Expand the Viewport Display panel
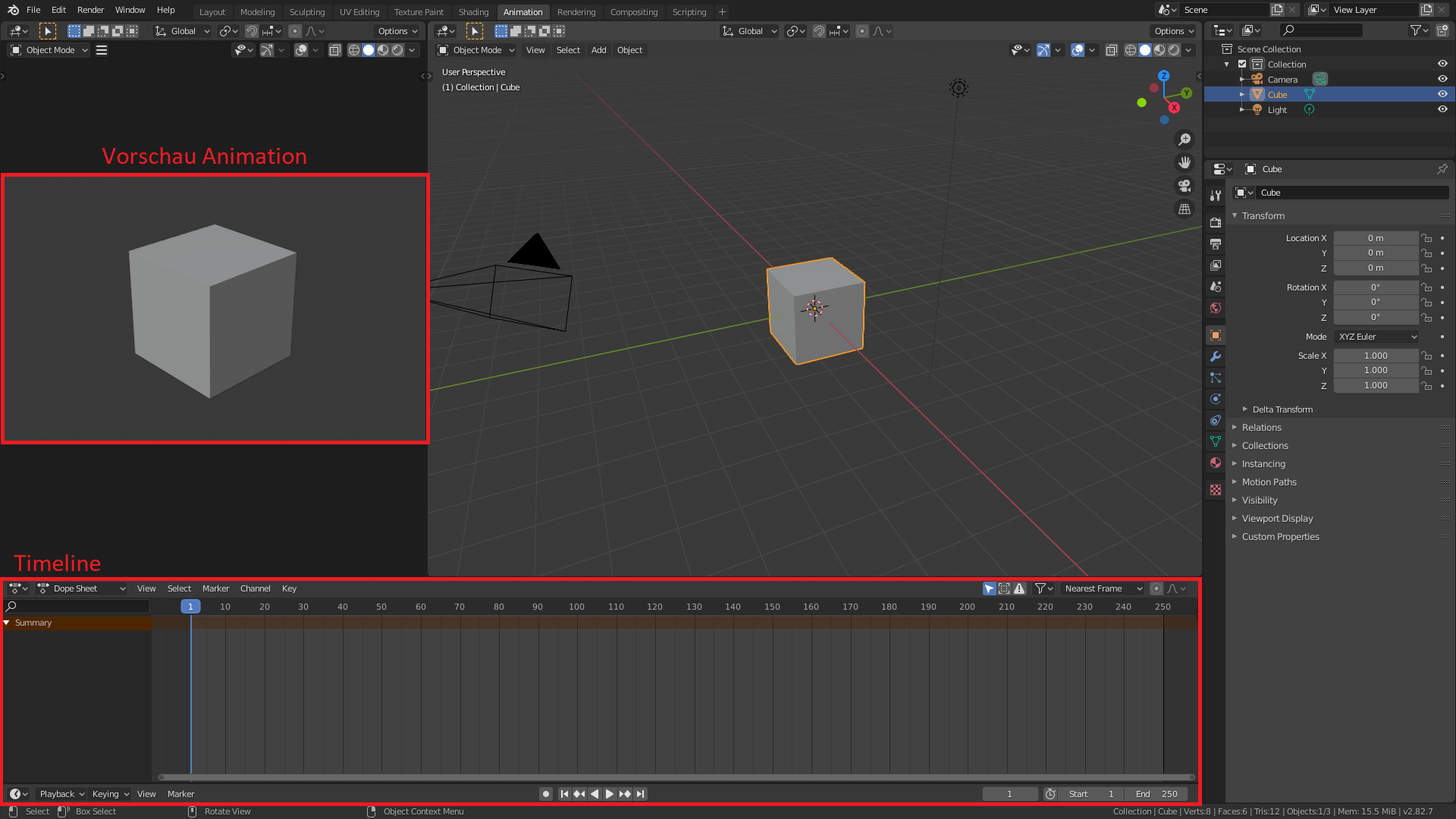Screen dimensions: 1456x819 coord(1277,519)
